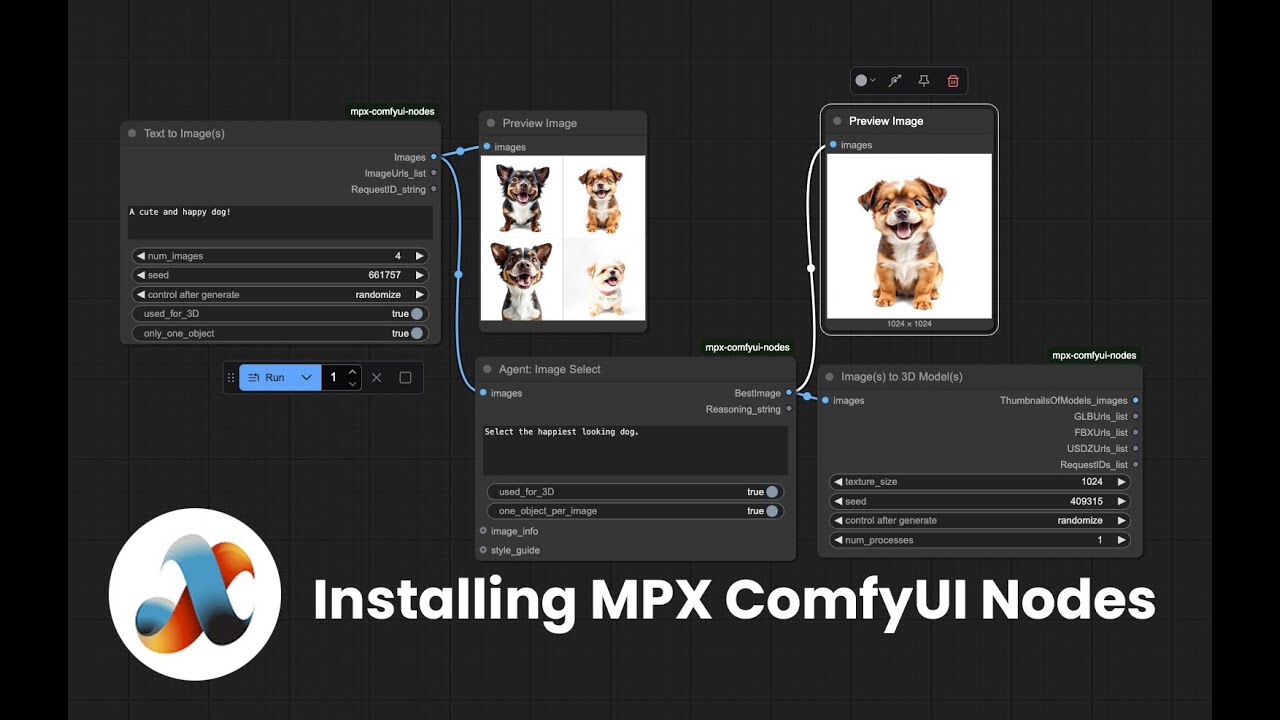
Task: Increment the batch count spinner up arrow
Action: click(x=352, y=372)
